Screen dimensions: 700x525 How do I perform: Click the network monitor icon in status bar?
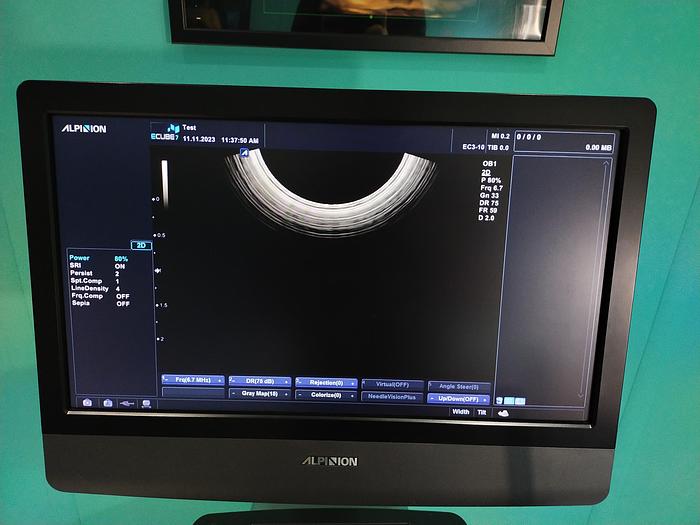146,403
